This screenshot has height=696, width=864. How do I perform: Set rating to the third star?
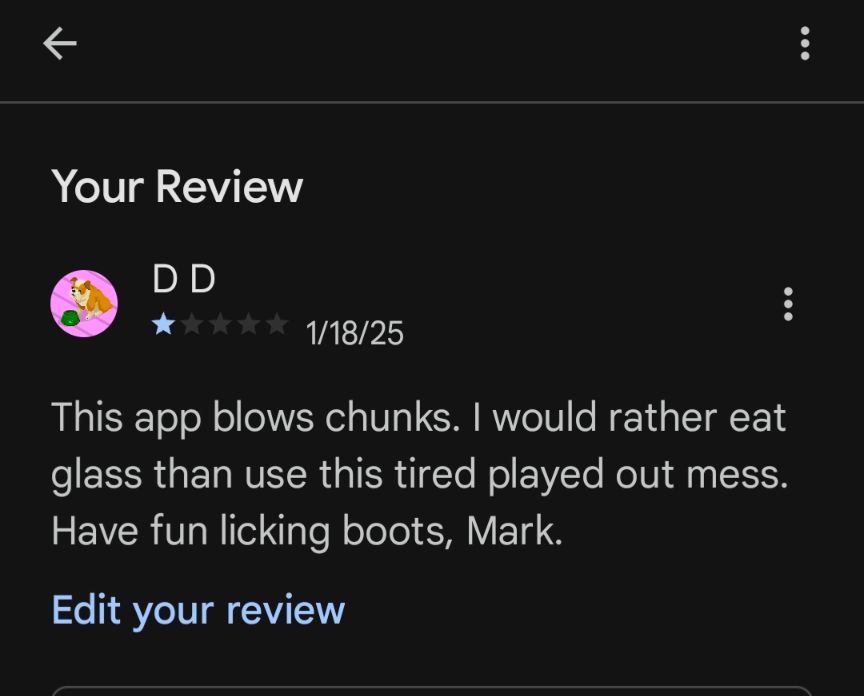(220, 324)
